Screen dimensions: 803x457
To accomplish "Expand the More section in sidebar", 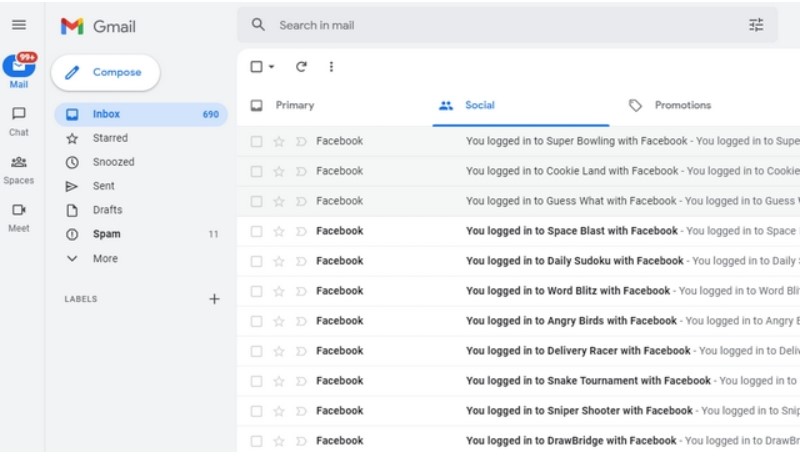I will click(x=105, y=259).
